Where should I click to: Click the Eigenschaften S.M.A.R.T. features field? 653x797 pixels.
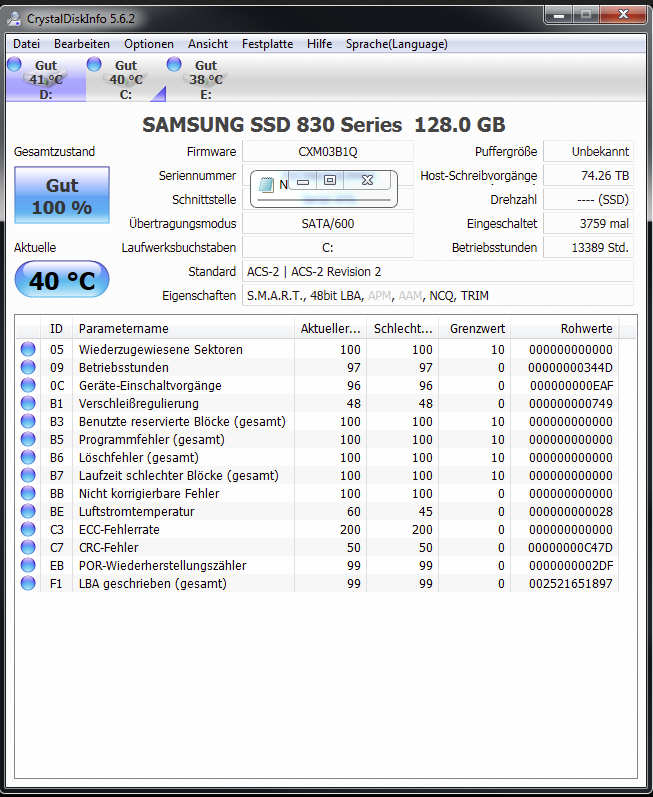point(438,295)
